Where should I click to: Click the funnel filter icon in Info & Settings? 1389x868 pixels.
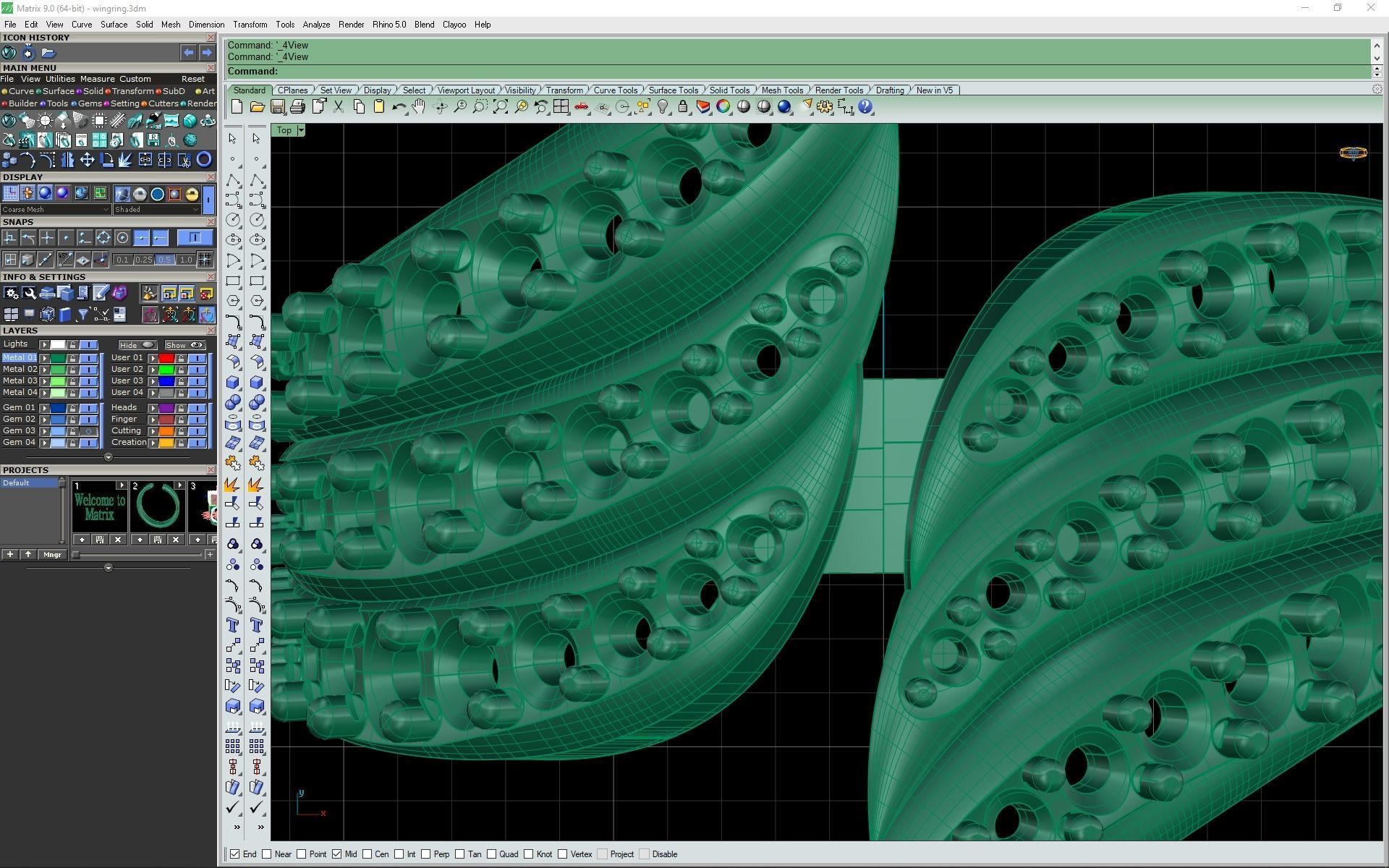82,314
